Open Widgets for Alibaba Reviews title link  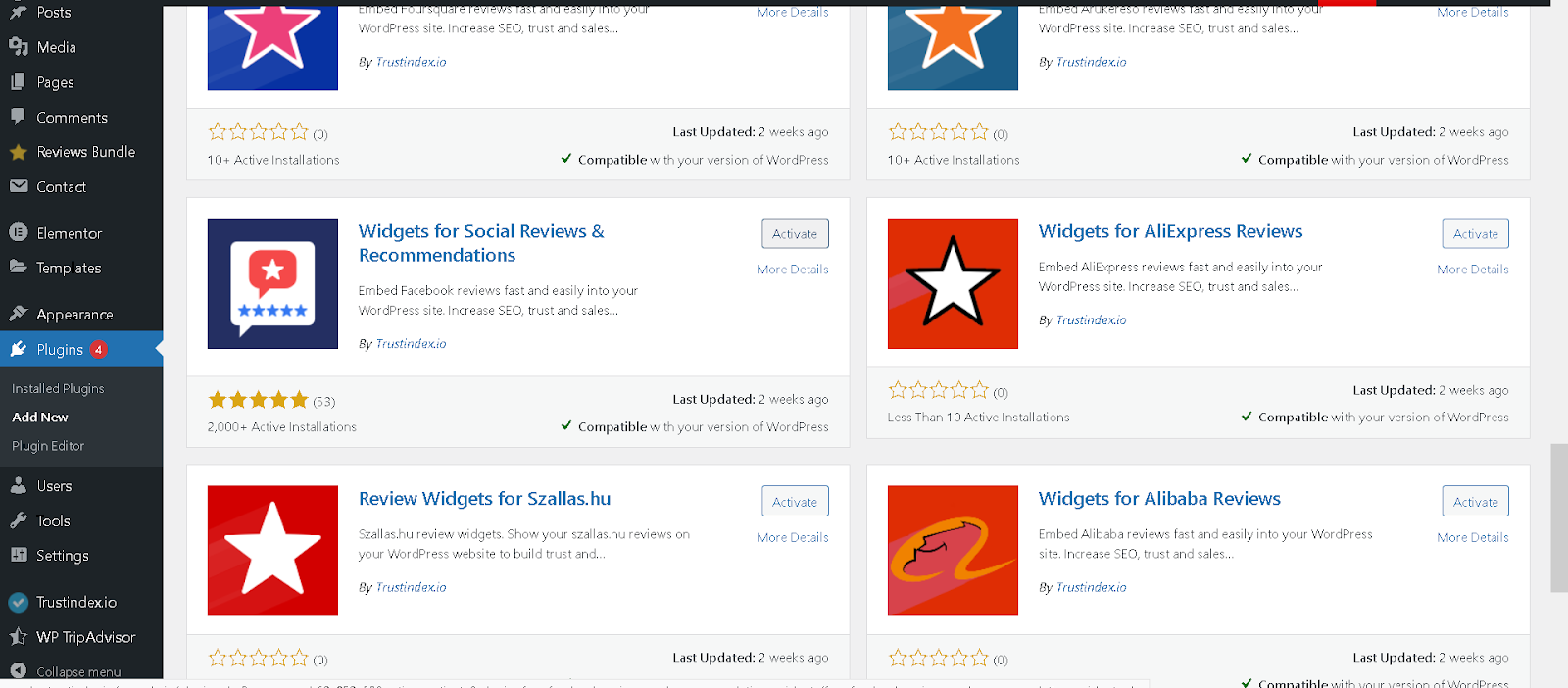coord(1159,499)
